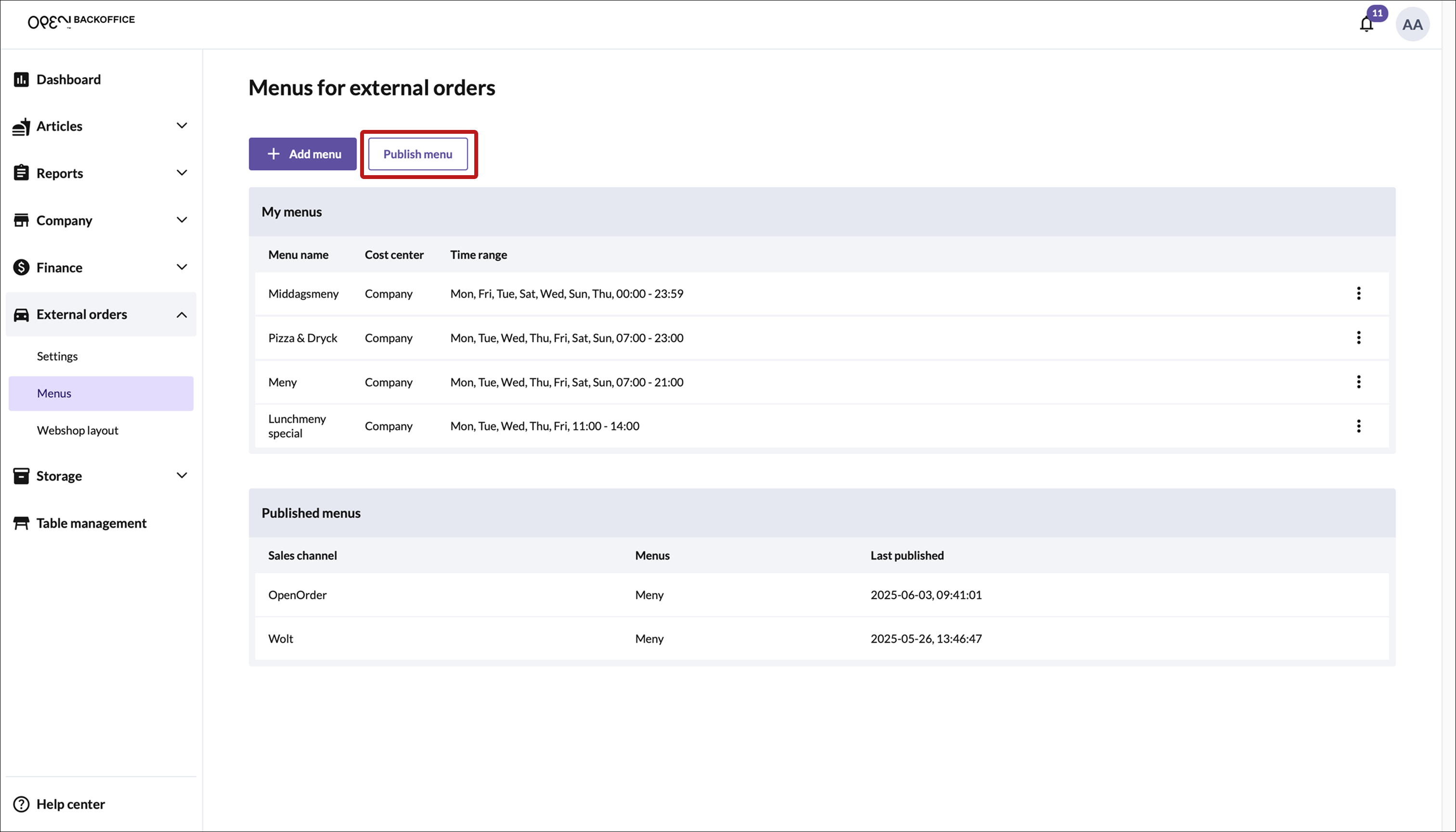1456x832 pixels.
Task: Collapse the External orders section chevron
Action: (182, 315)
